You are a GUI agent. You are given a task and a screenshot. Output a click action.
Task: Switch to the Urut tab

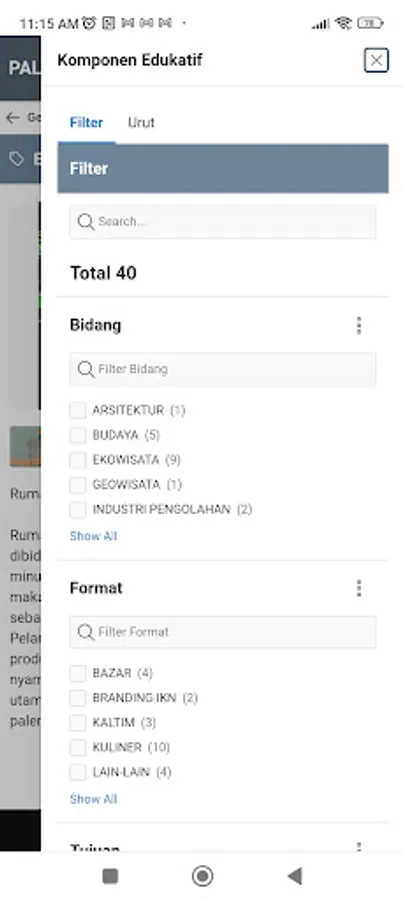[141, 122]
